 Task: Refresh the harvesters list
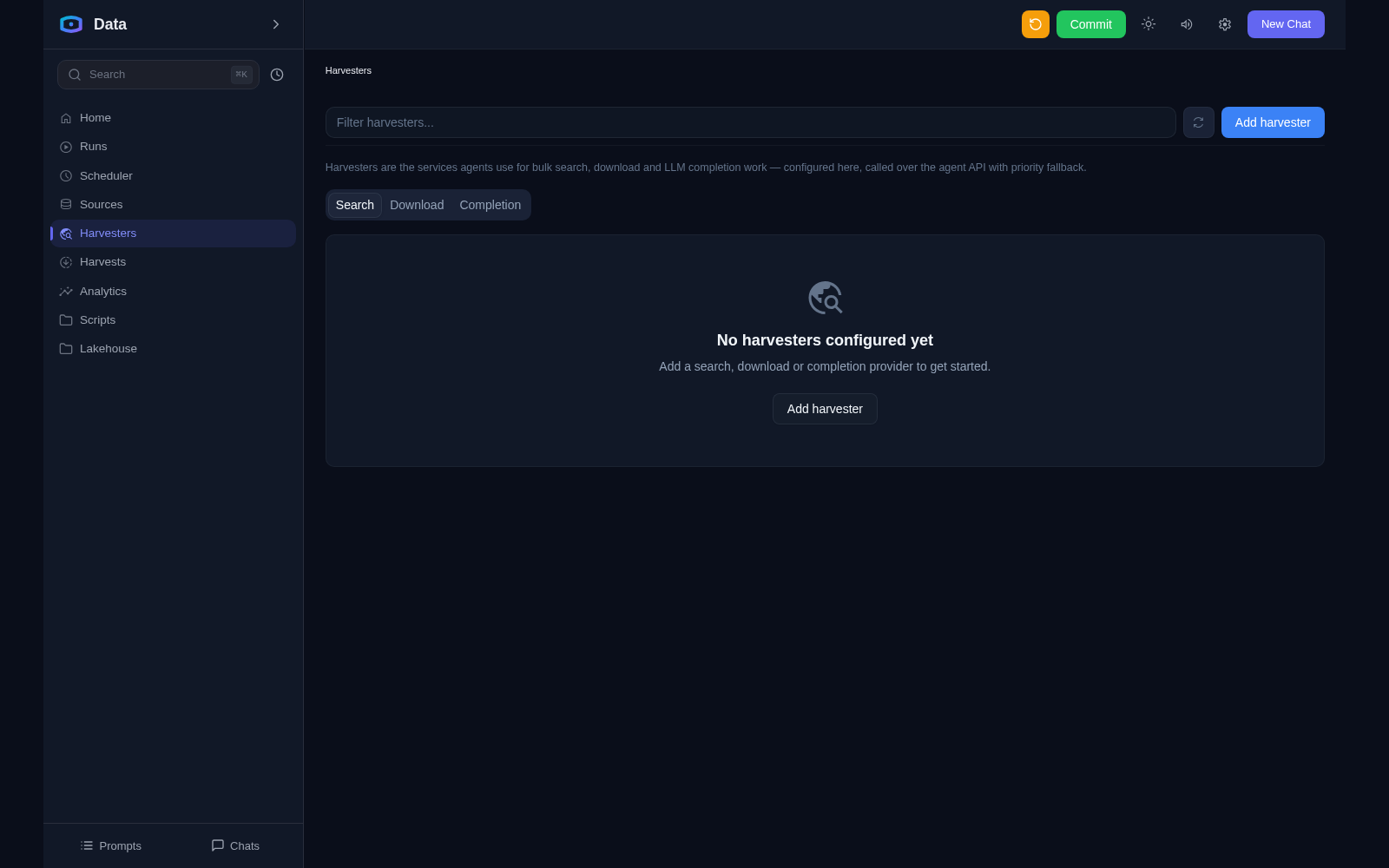(1199, 122)
